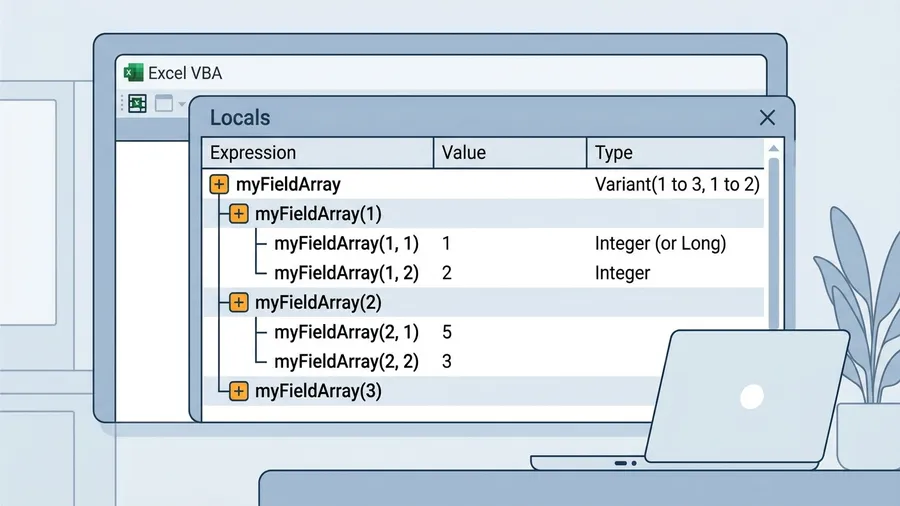This screenshot has width=900, height=506.
Task: Toggle the expander for myFieldArray(2)
Action: [x=238, y=302]
